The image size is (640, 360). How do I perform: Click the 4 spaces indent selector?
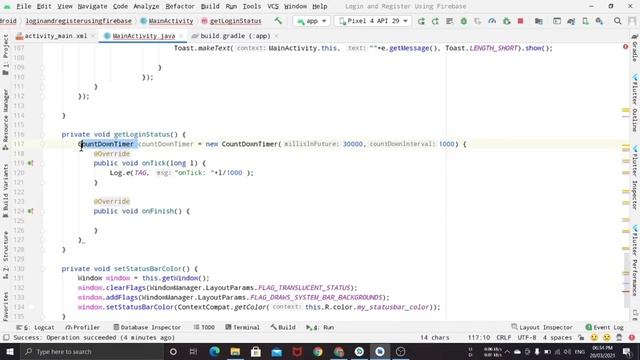(557, 338)
